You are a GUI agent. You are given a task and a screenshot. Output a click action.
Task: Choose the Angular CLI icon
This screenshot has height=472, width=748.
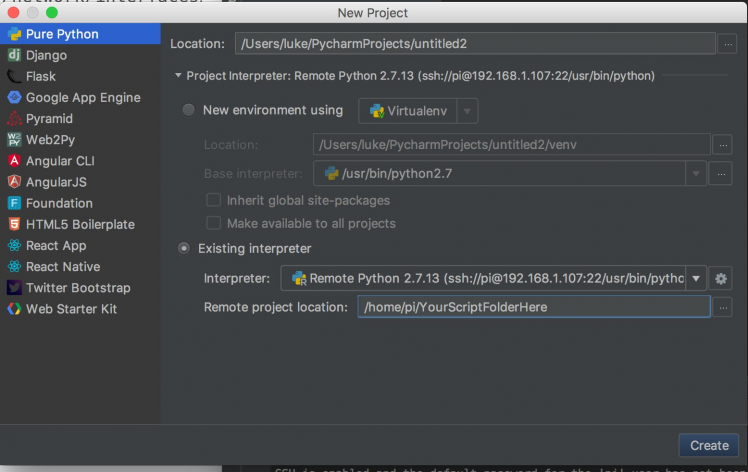click(x=14, y=161)
